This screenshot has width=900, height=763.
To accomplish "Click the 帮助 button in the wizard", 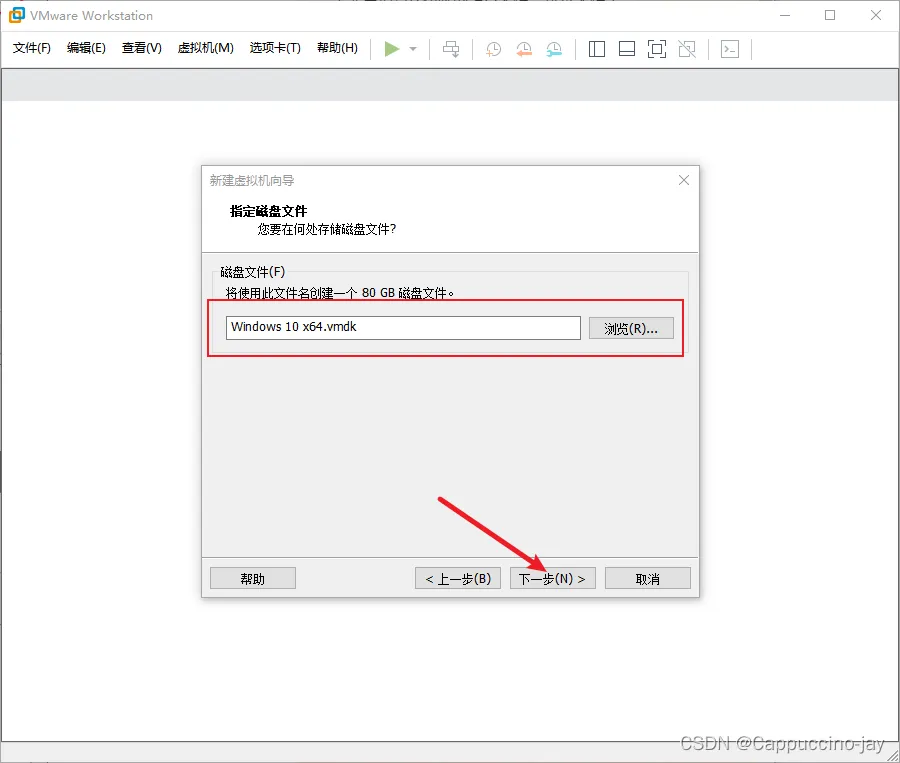I will pyautogui.click(x=253, y=578).
